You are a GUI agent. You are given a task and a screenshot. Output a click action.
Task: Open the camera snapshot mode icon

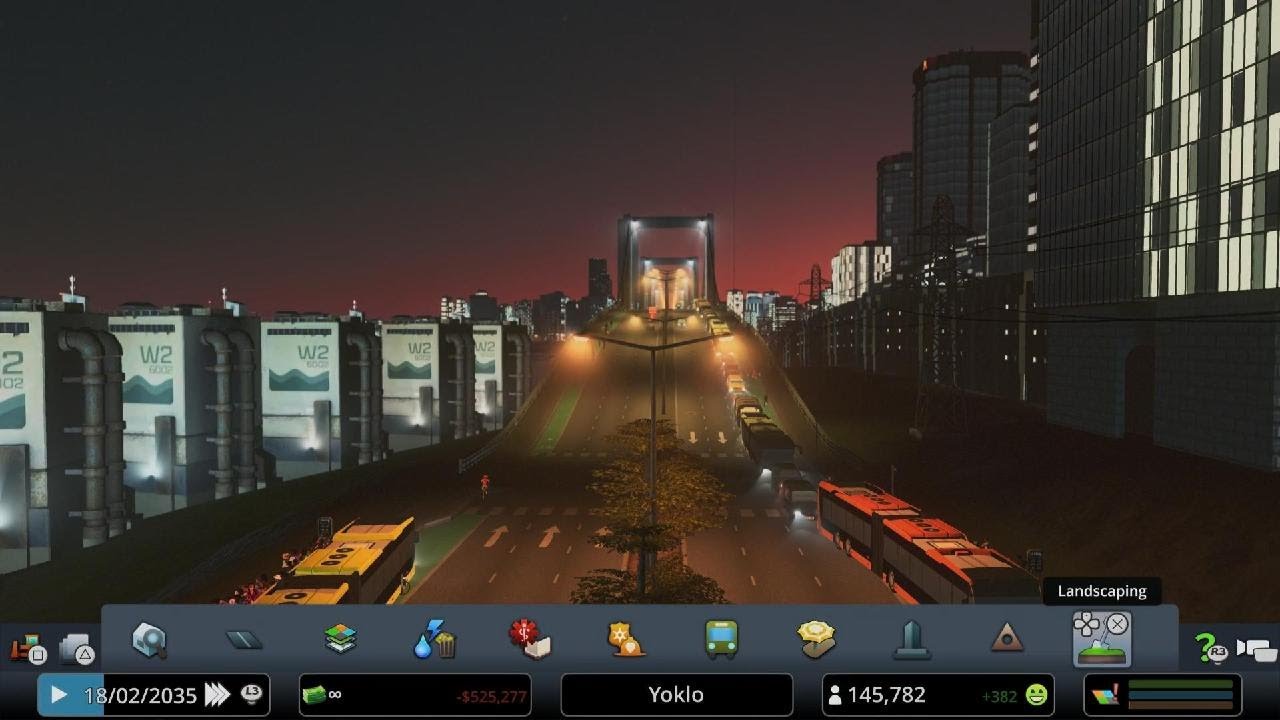[77, 650]
